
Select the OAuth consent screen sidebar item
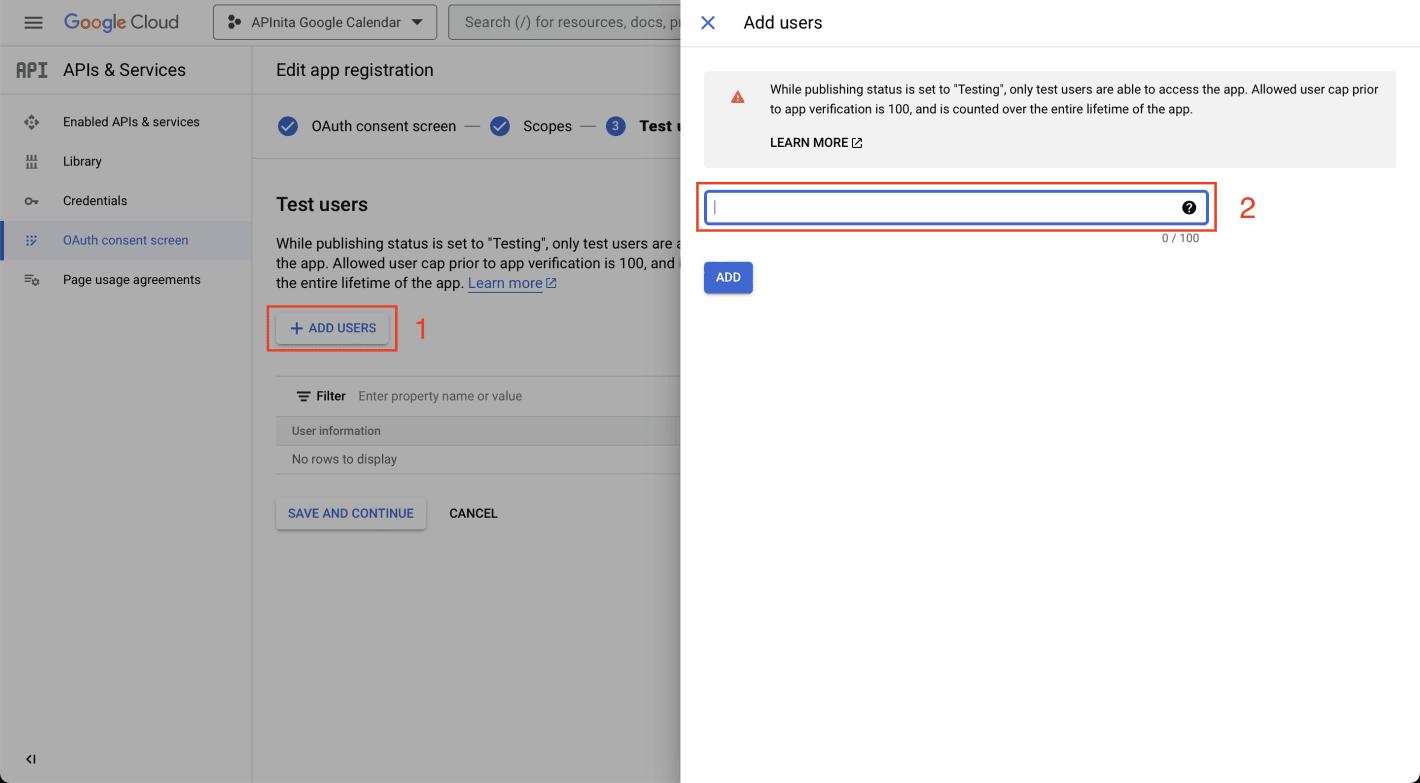pos(125,240)
